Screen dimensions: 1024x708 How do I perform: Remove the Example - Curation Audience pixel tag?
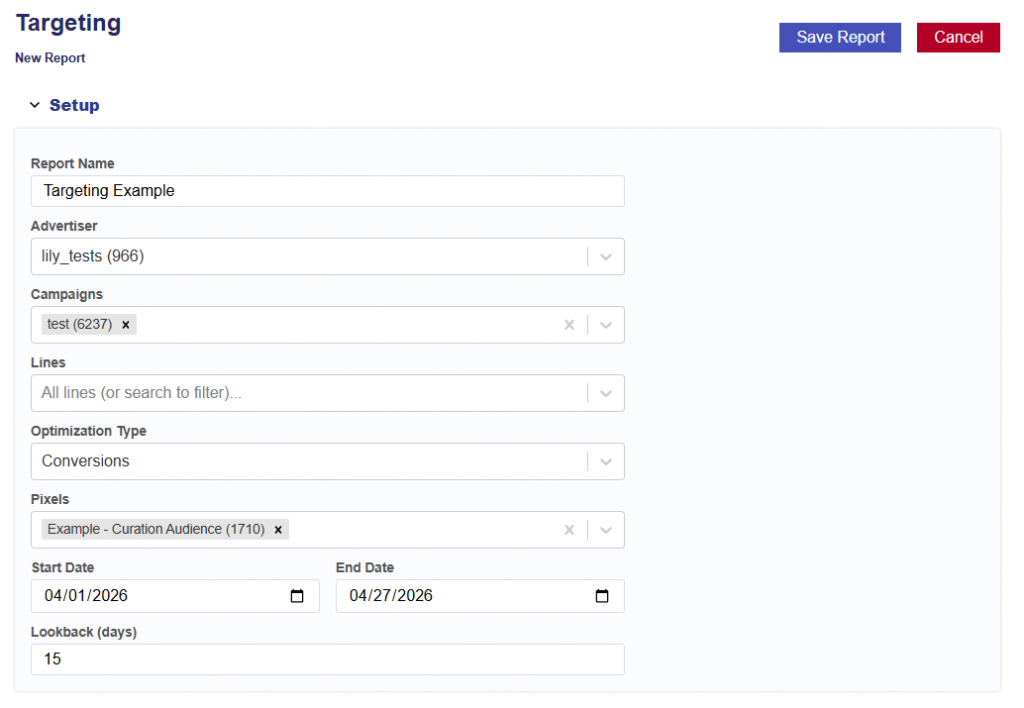click(278, 530)
